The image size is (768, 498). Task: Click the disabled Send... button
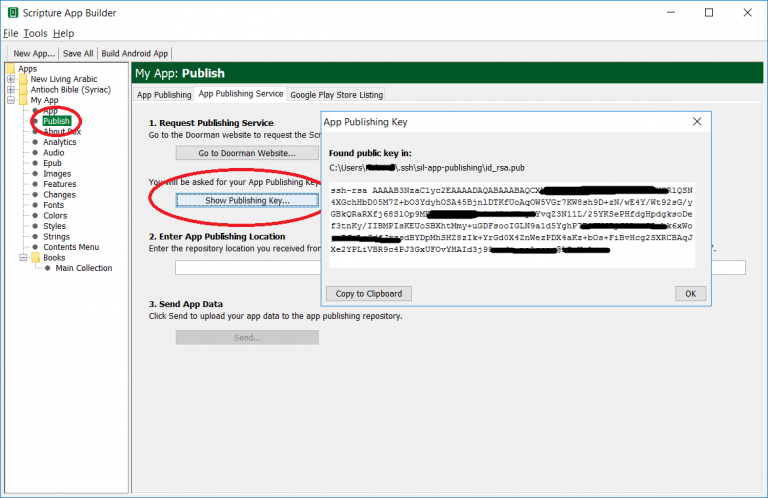[x=247, y=337]
